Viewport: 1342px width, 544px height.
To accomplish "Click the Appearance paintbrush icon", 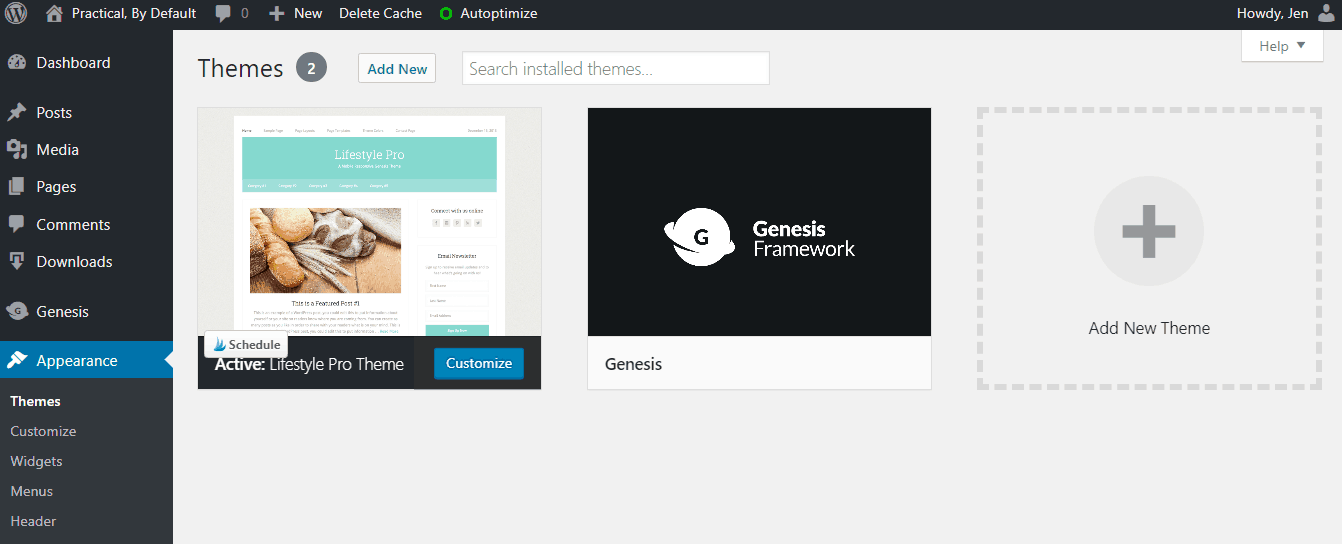I will tap(17, 360).
